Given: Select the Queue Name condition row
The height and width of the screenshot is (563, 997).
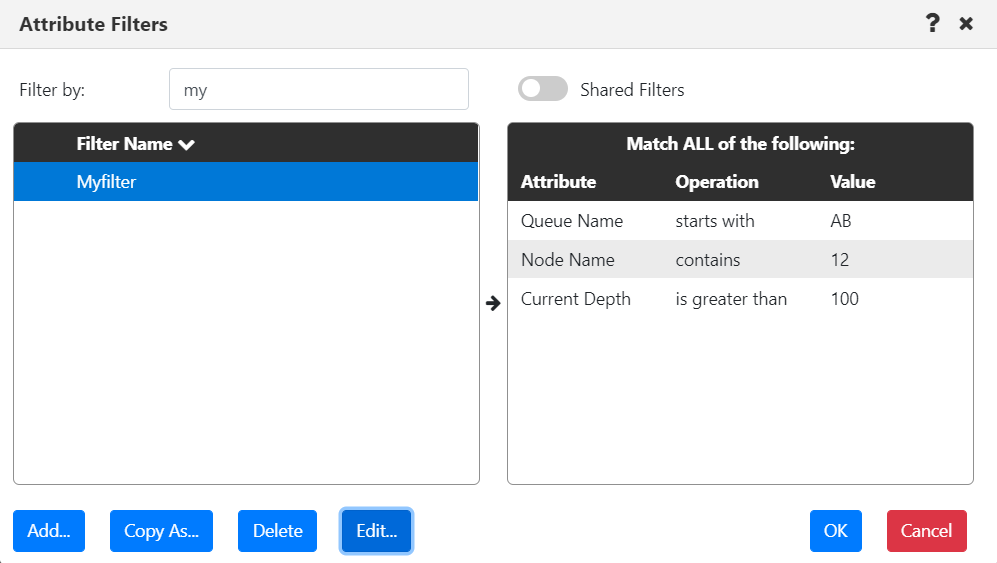Looking at the screenshot, I should (740, 221).
